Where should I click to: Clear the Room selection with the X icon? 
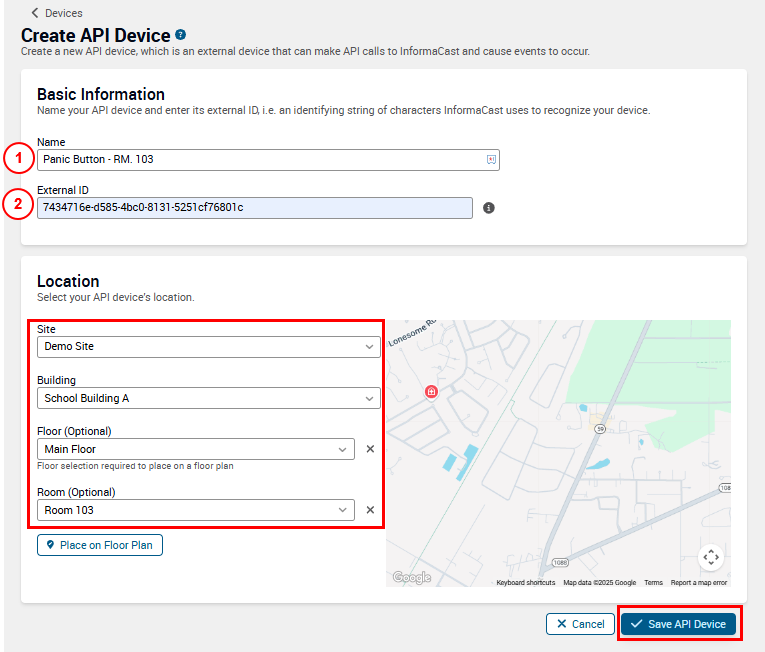point(370,510)
